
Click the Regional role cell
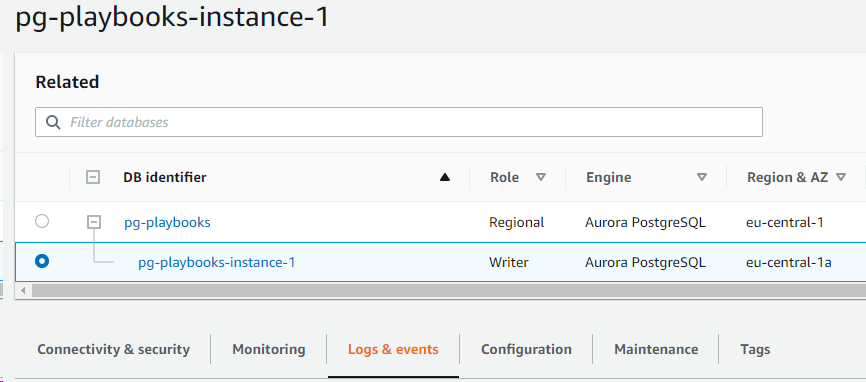[x=516, y=222]
